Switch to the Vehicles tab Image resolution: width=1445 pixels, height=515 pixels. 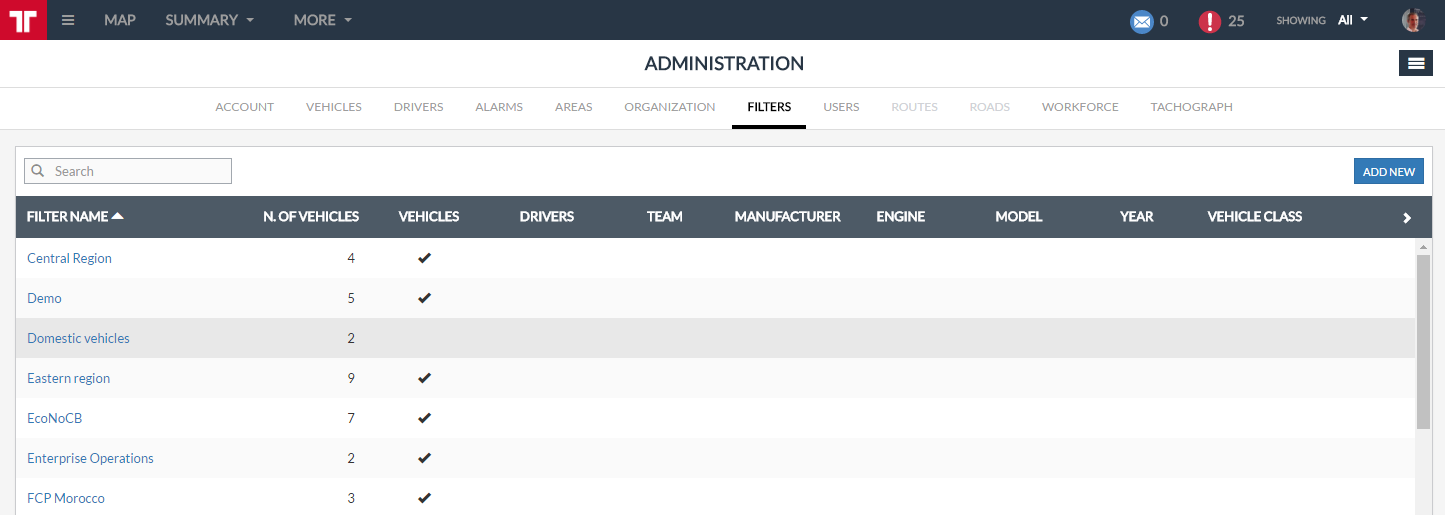334,107
